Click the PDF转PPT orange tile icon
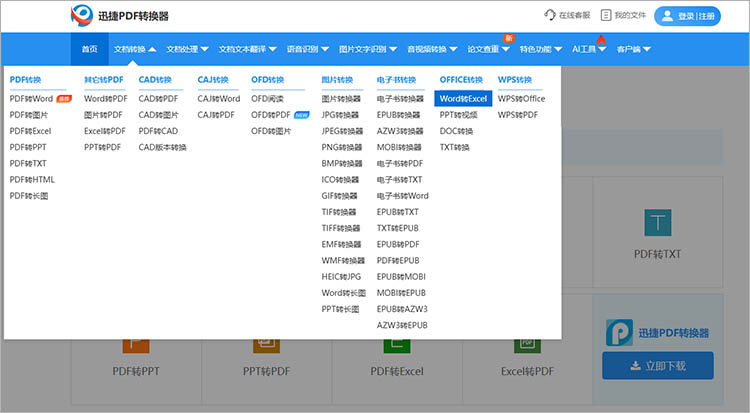The width and height of the screenshot is (750, 413). 136,346
